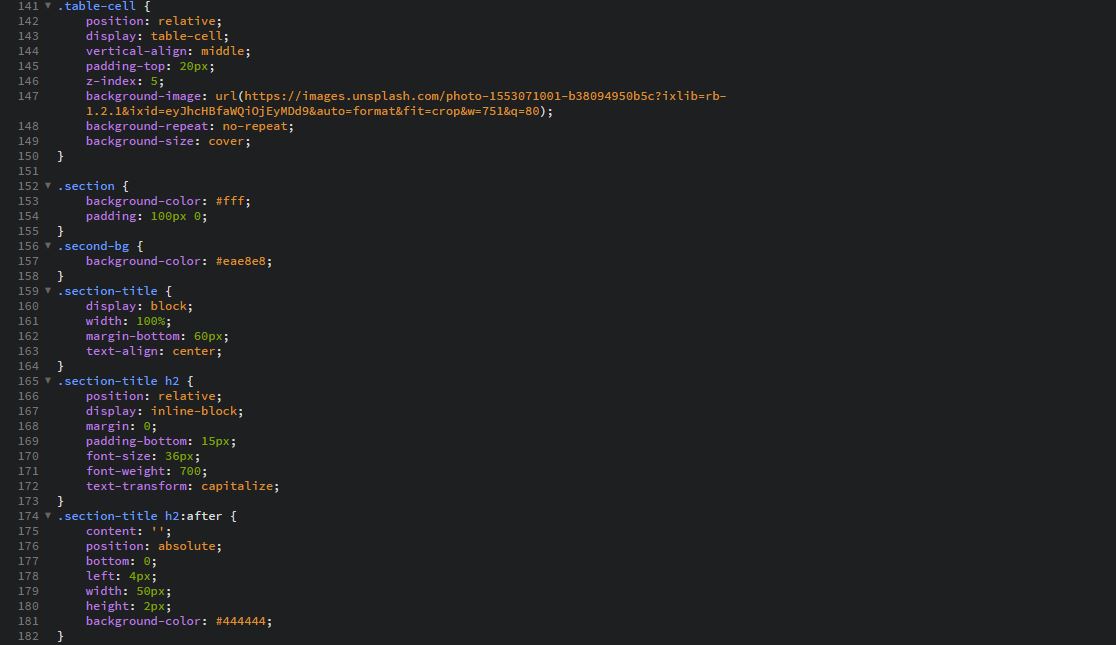Click line number 182 in gutter

pyautogui.click(x=28, y=636)
